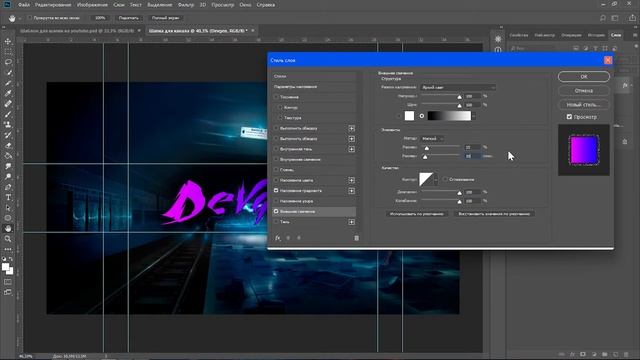Open Hand tool preset dropdown arrow
The image size is (640, 360).
(20, 18)
